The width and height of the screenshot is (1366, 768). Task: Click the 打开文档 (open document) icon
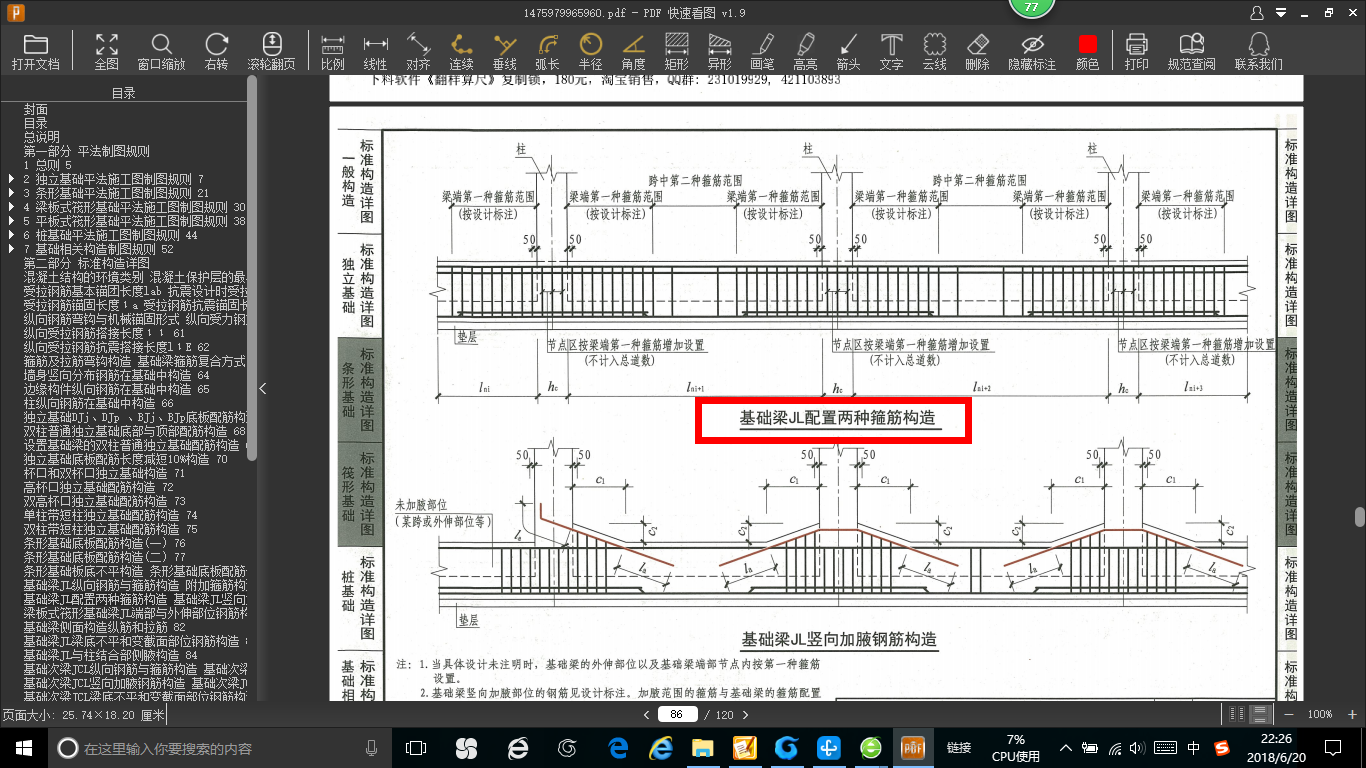[x=36, y=45]
